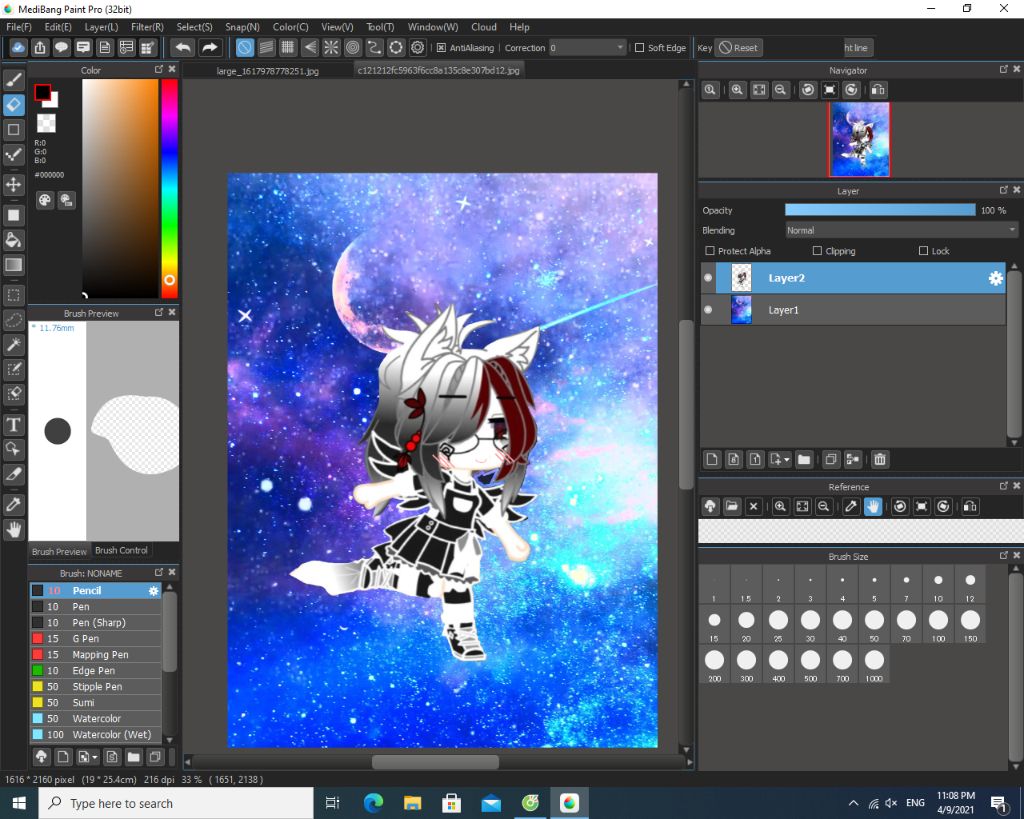This screenshot has width=1024, height=819.
Task: Open Microsoft Store from taskbar
Action: (x=451, y=803)
